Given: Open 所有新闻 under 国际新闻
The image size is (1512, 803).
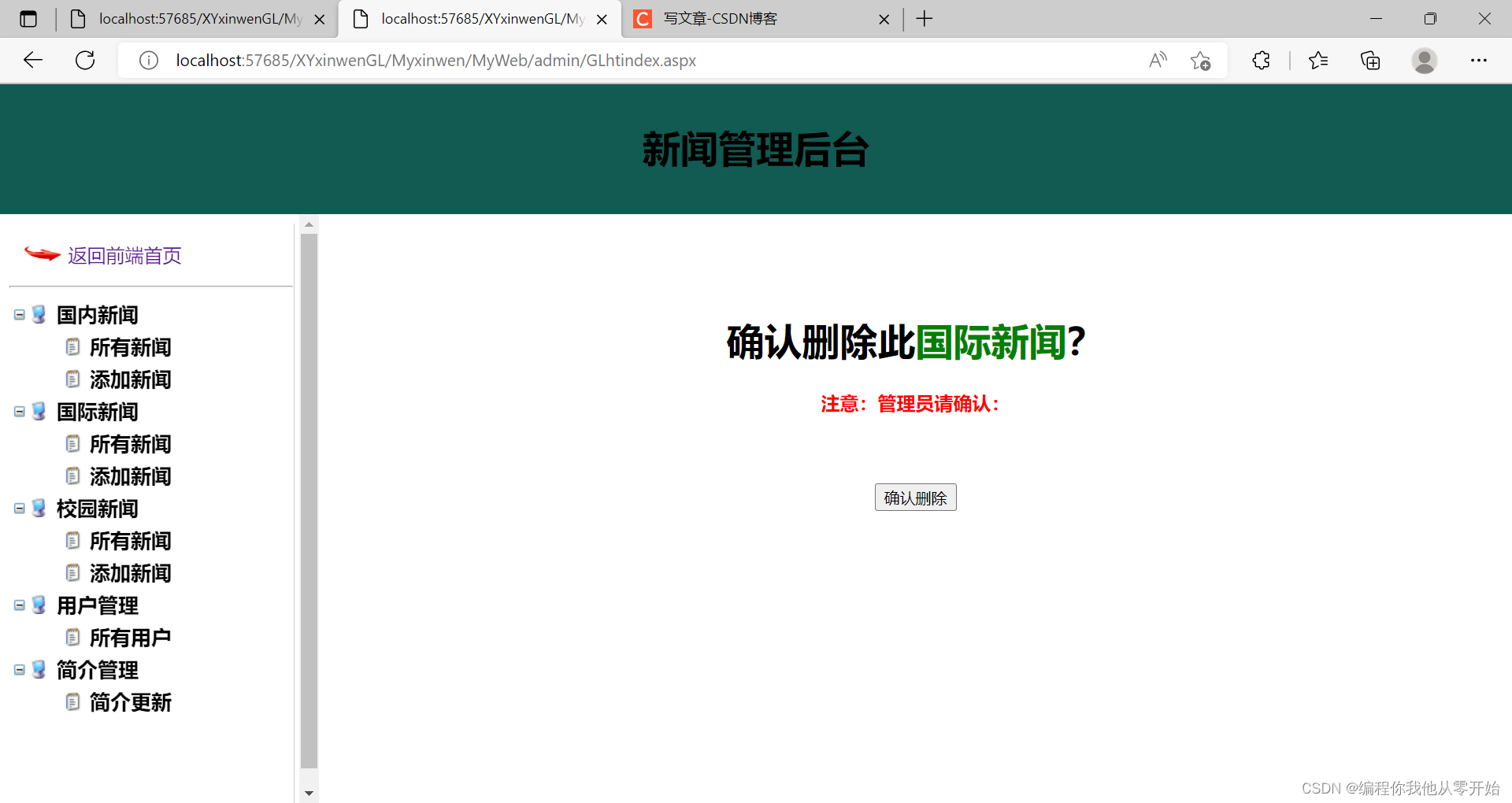Looking at the screenshot, I should (x=130, y=443).
